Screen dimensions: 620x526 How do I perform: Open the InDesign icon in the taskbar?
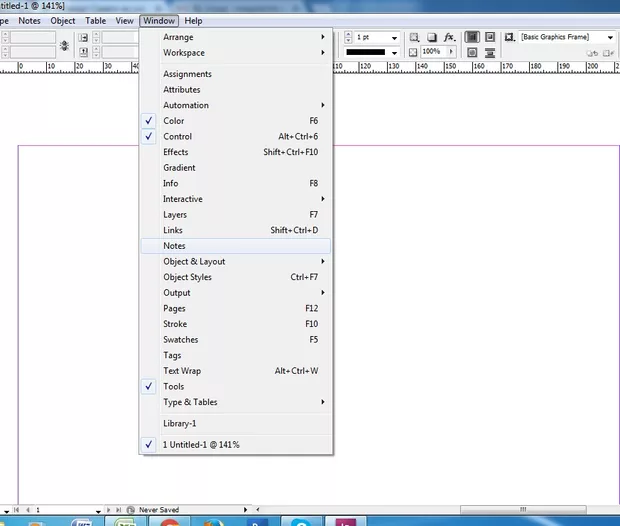345,520
